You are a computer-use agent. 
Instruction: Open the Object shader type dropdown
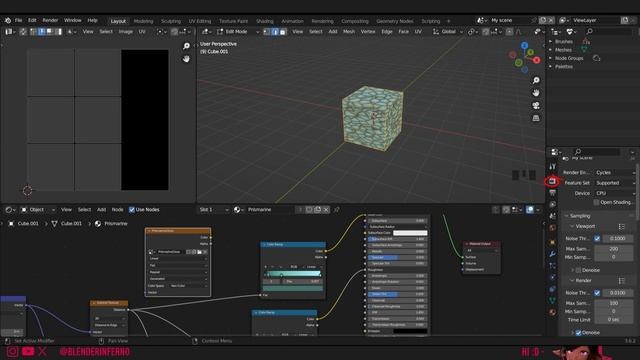(38, 209)
